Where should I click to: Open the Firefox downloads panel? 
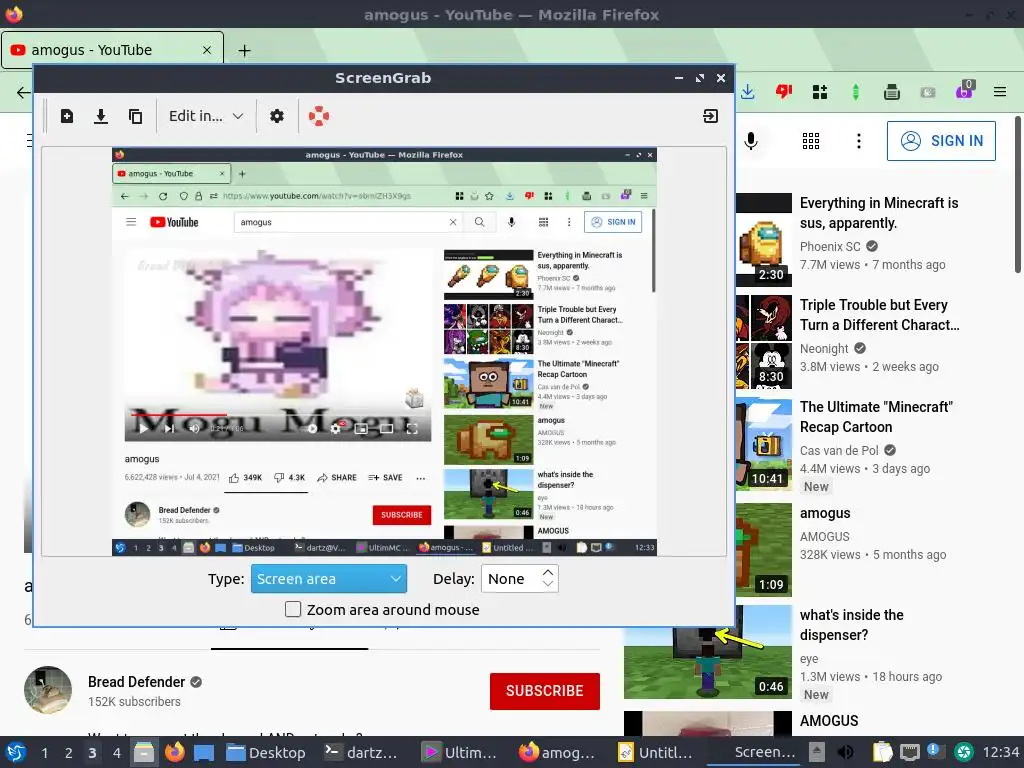pos(748,92)
